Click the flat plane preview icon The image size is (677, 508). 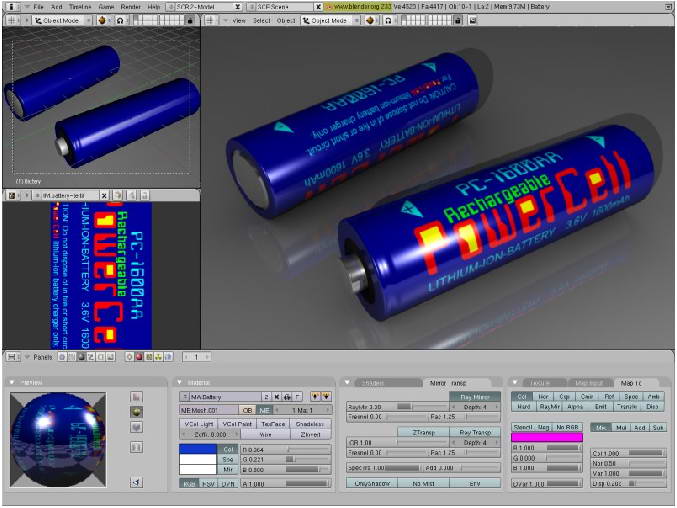point(136,396)
